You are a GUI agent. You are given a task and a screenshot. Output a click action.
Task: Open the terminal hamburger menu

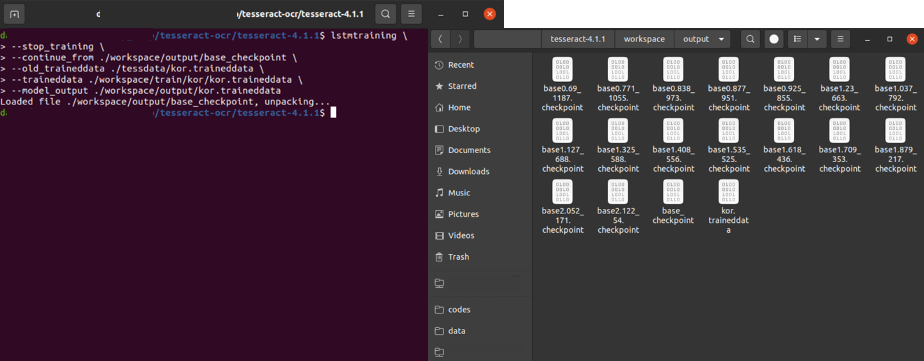click(411, 14)
